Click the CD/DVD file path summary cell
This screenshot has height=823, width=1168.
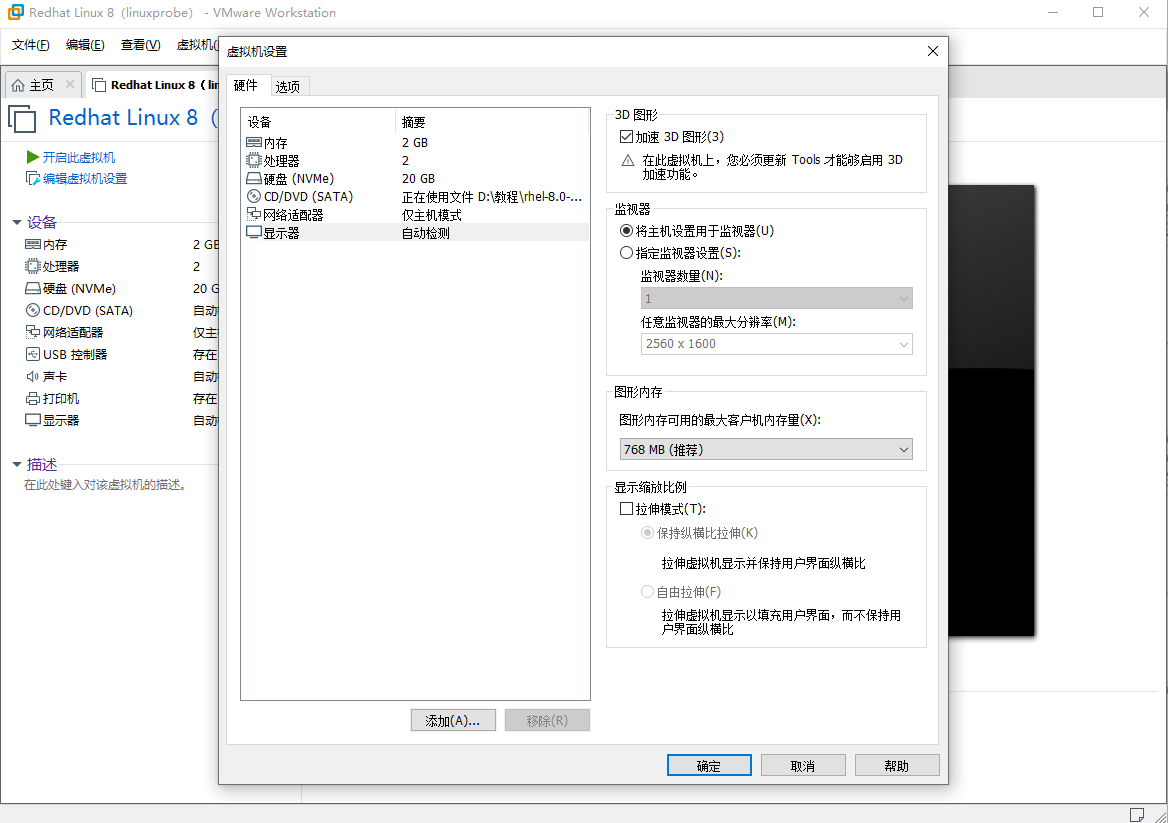[492, 197]
